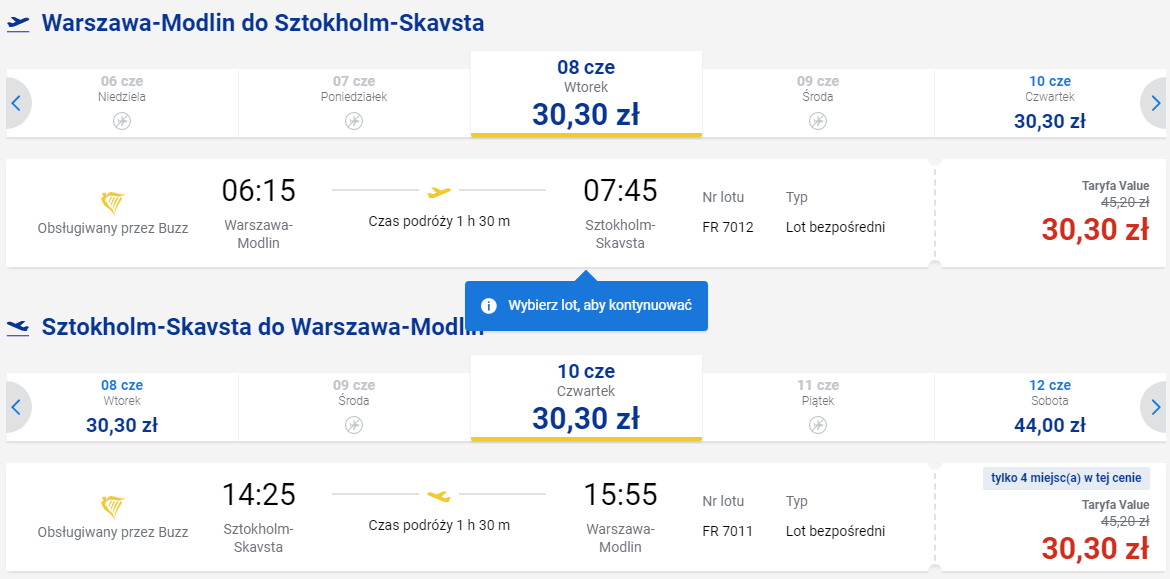The image size is (1170, 579).
Task: Click outbound Taryfa Value price 30,30 zł
Action: [1095, 231]
